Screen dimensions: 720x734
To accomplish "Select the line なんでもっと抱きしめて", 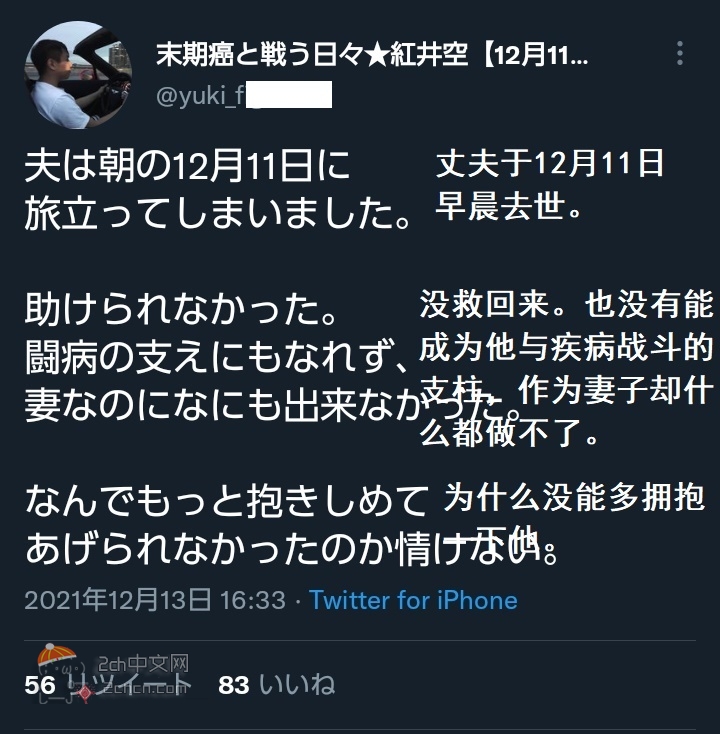I will [x=227, y=501].
